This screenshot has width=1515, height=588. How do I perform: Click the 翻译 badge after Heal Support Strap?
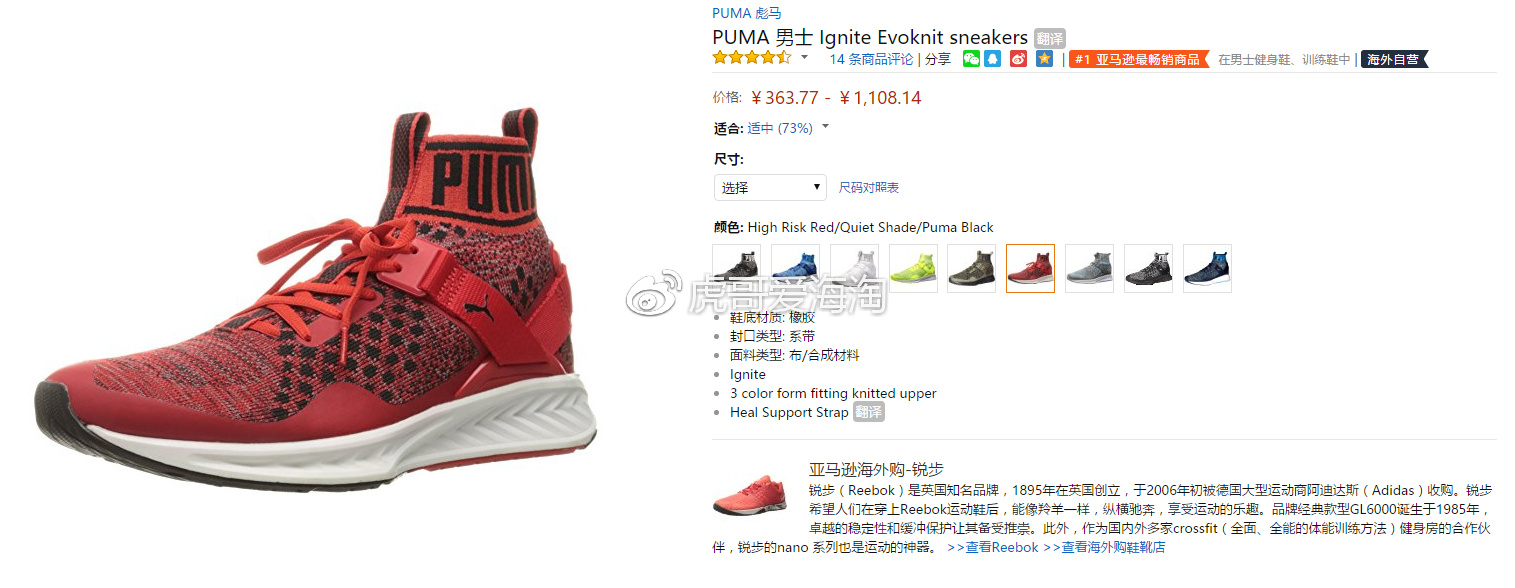[x=869, y=412]
